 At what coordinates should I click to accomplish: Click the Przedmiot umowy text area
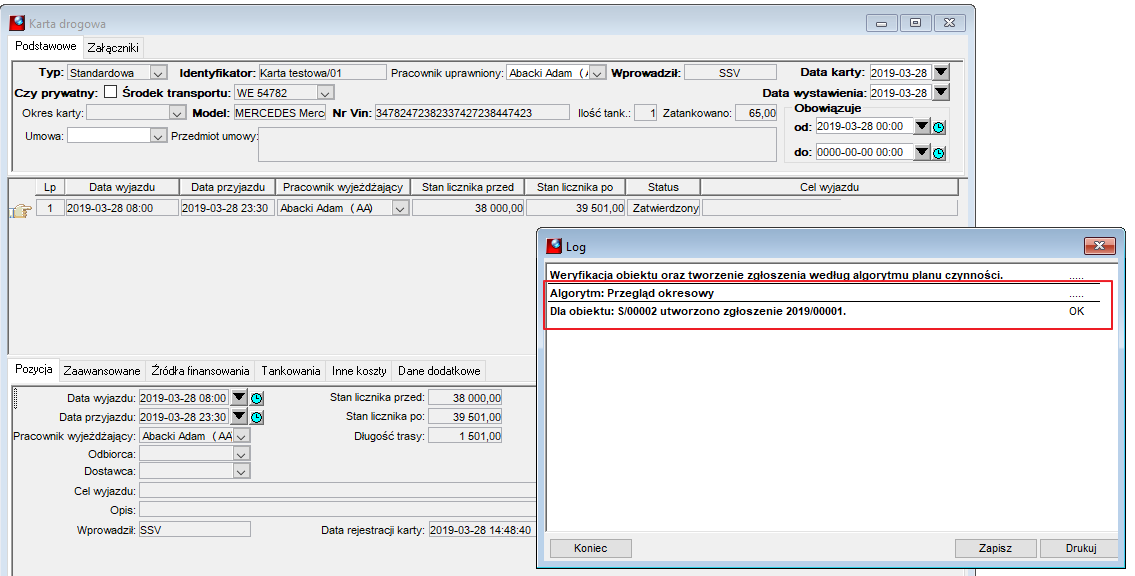point(519,145)
